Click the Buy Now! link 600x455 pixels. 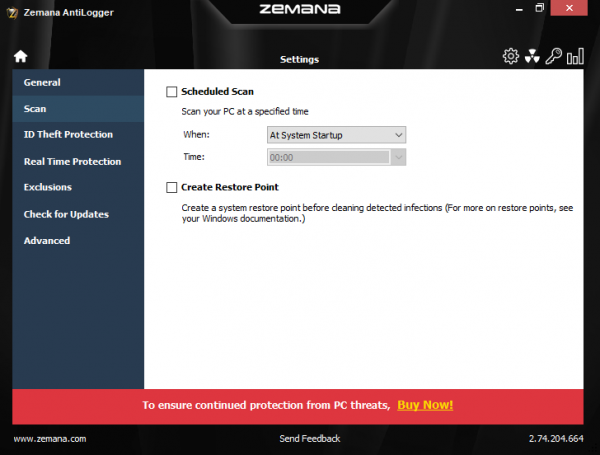(x=425, y=405)
